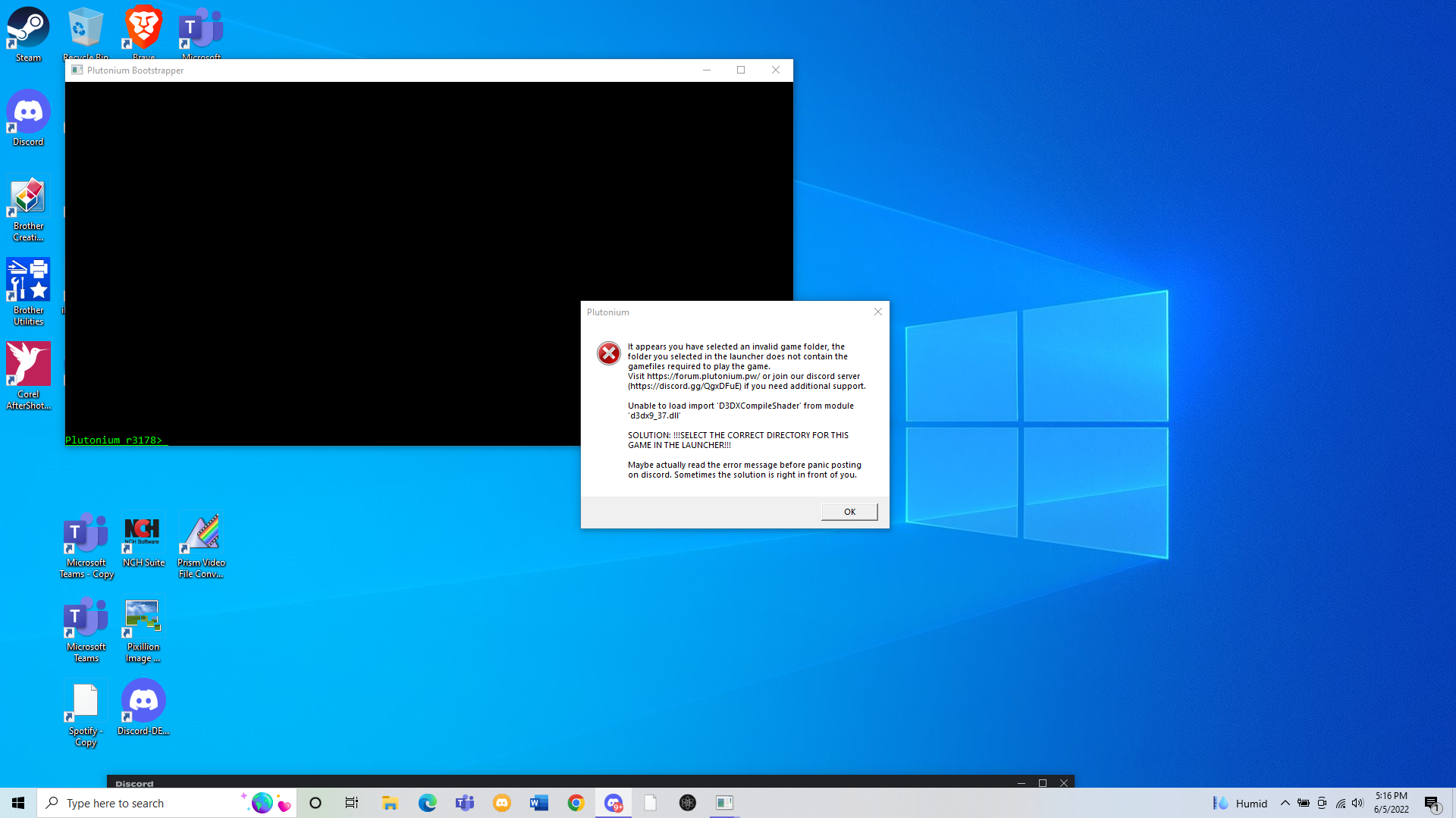1456x818 pixels.
Task: Open the Brave browser desktop shortcut
Action: click(143, 33)
